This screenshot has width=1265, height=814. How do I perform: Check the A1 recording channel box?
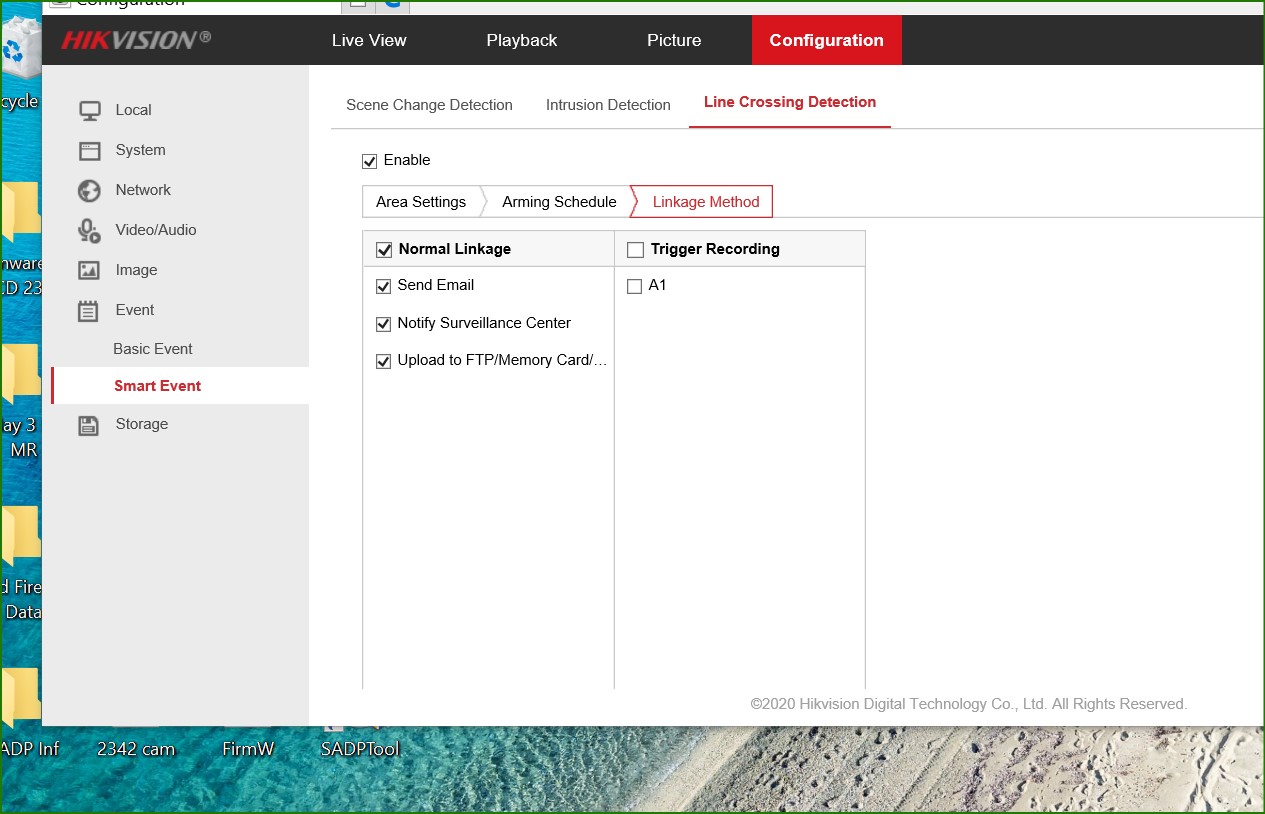(634, 287)
